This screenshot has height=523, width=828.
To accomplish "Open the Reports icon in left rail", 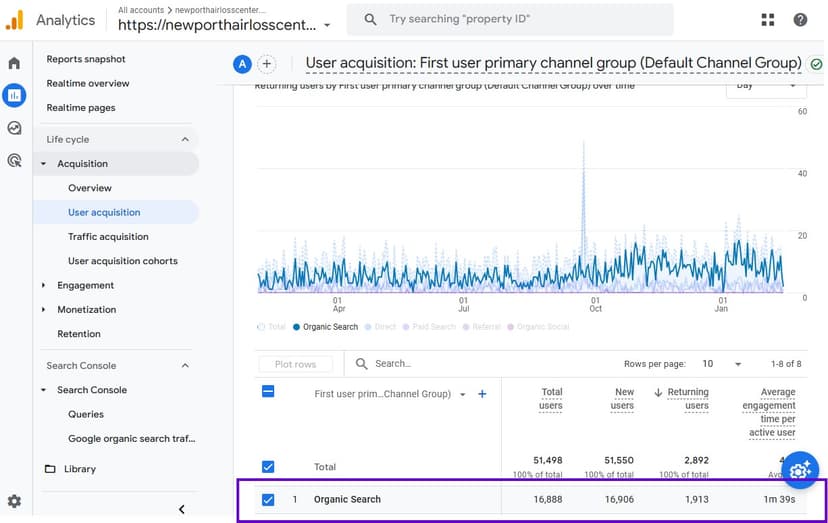I will (14, 96).
